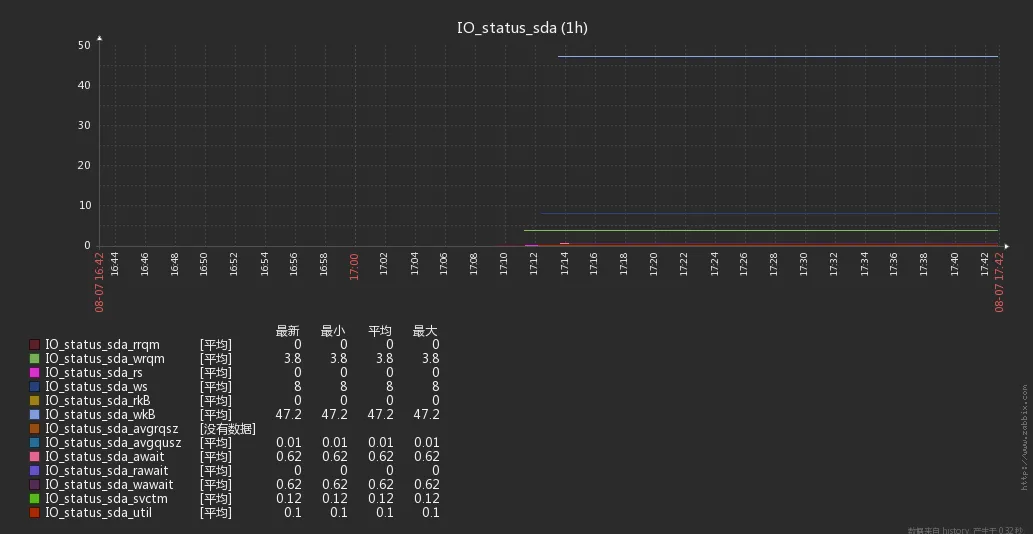
Task: Click the y-axis label 10
Action: click(x=84, y=205)
